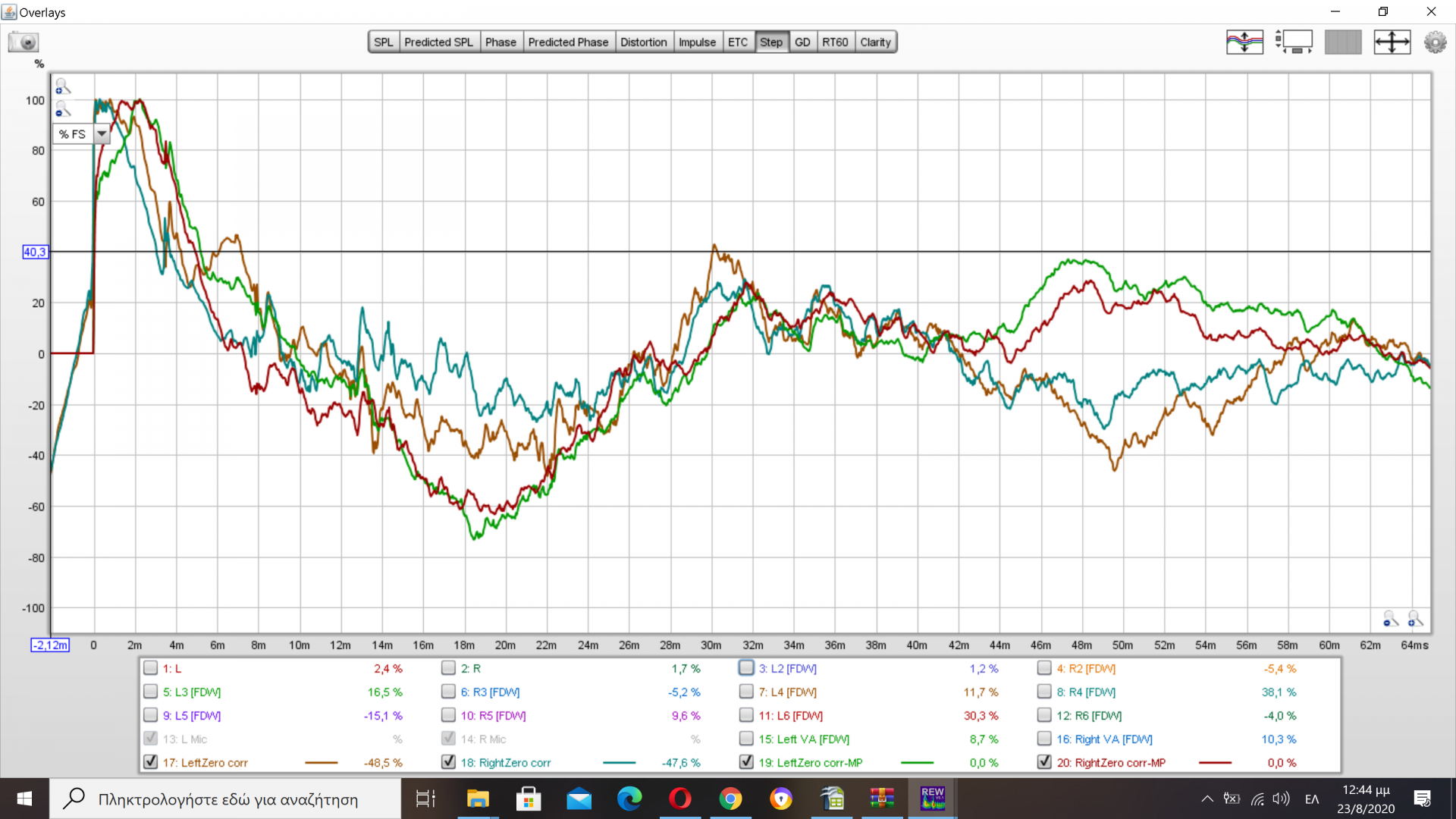Click the separate traces icon
This screenshot has width=1456, height=819.
click(1244, 42)
